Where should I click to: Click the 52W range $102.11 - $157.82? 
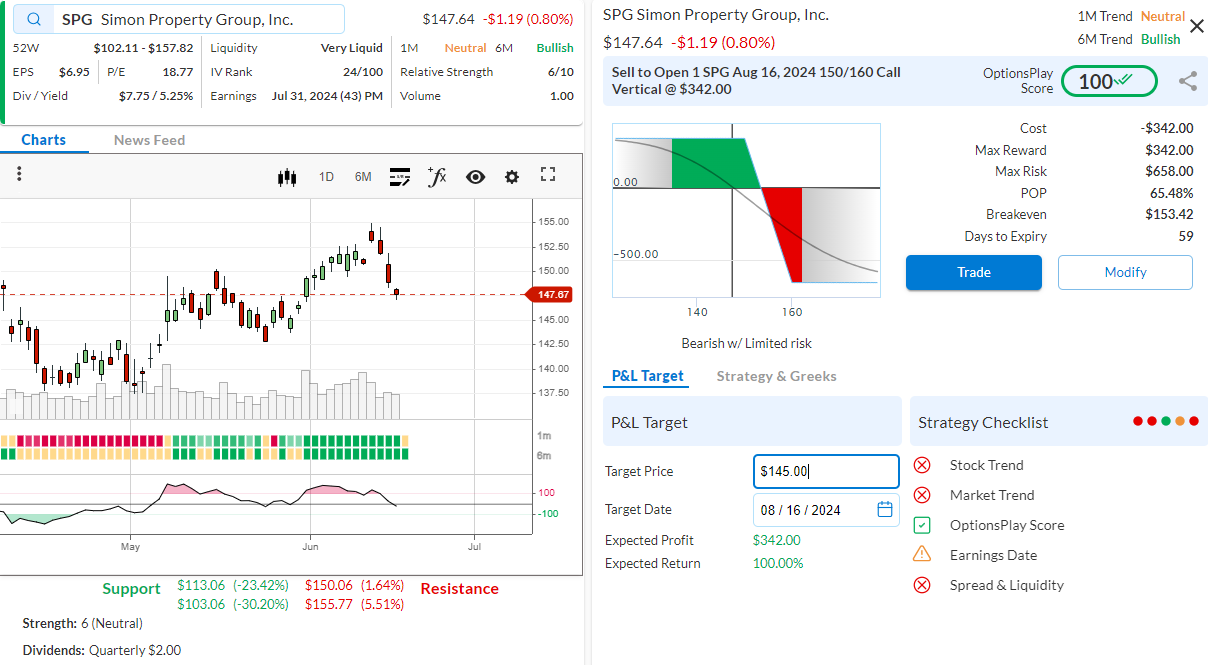pos(143,48)
